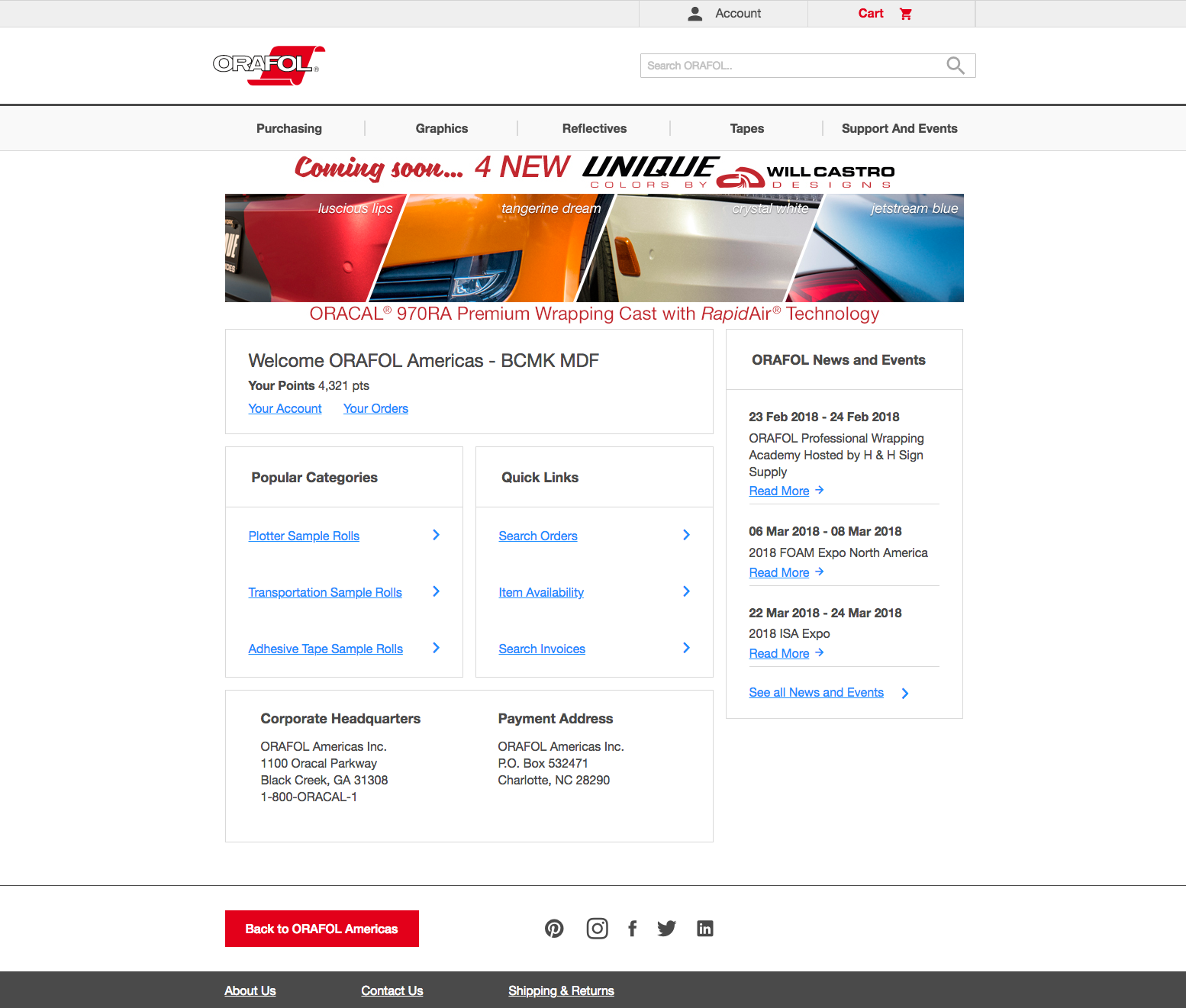Open About Us footer link

click(250, 990)
